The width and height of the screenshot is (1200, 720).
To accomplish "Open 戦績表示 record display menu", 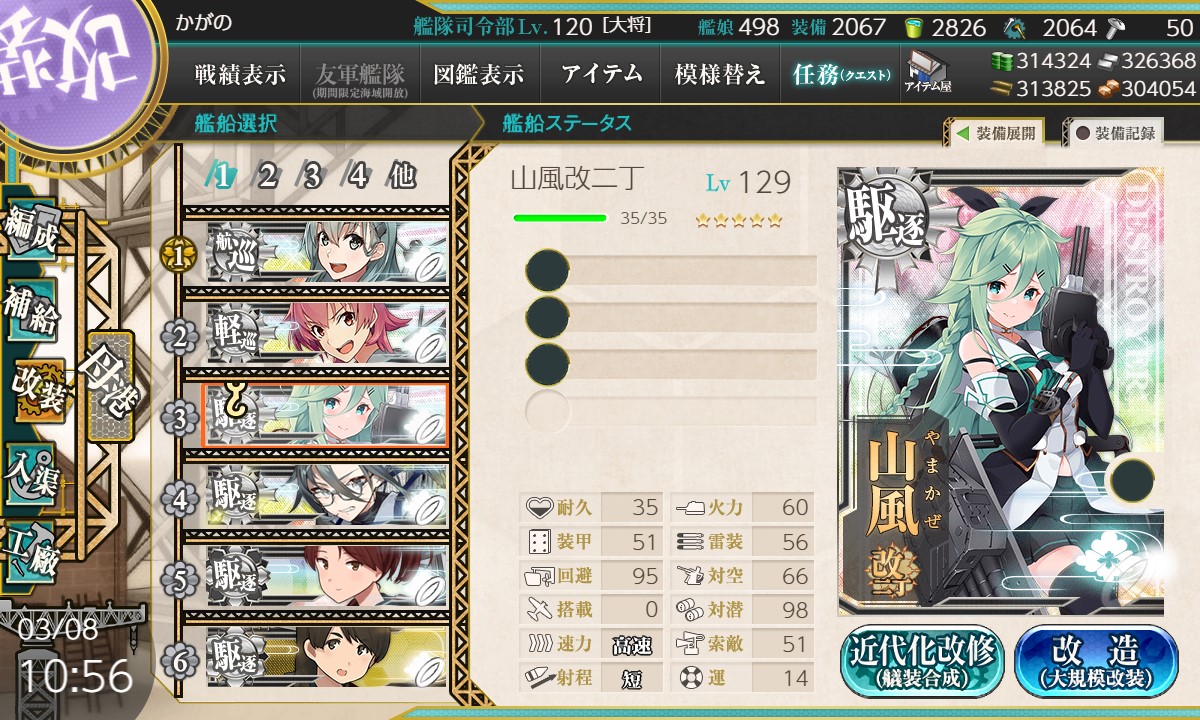I will (x=240, y=74).
